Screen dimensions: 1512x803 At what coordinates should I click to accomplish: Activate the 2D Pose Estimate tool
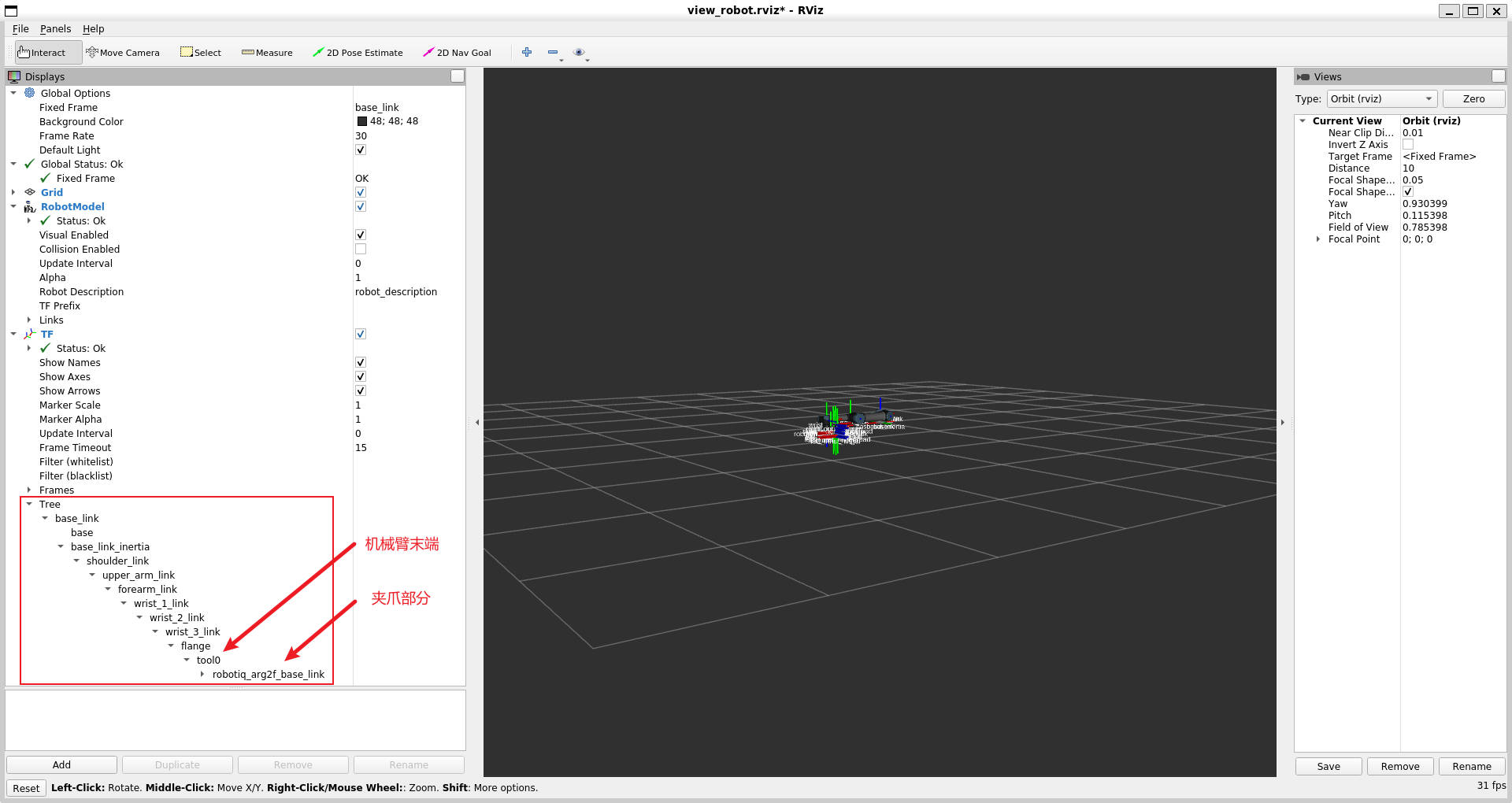pos(358,53)
